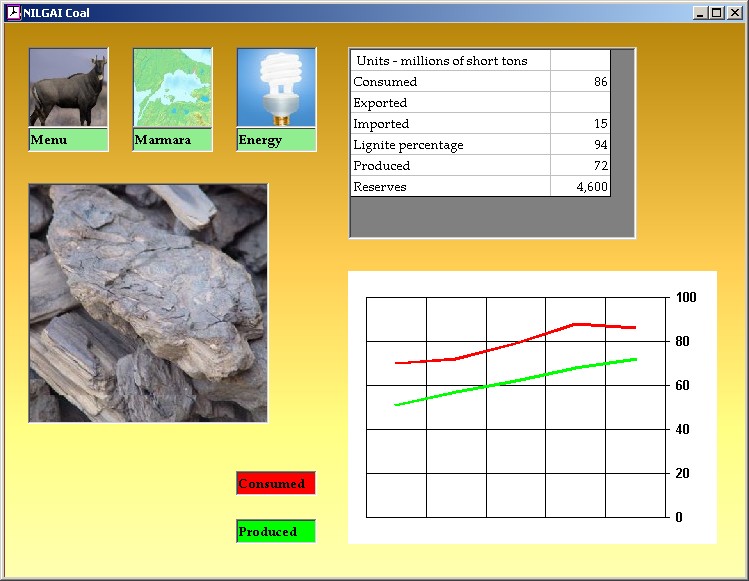Screen dimensions: 749x581
Task: Open the Marmara map picture
Action: coord(172,88)
